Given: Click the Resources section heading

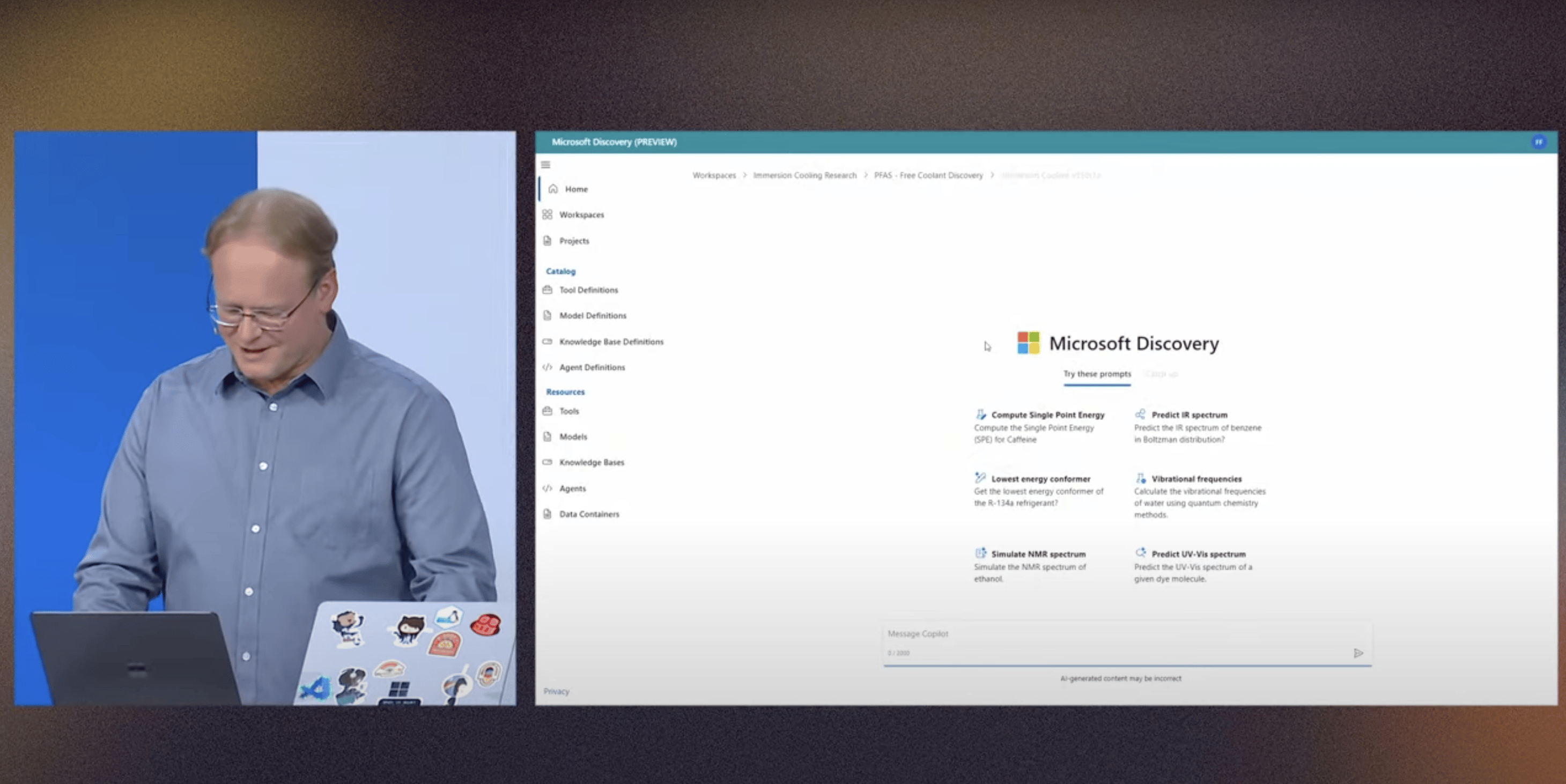Looking at the screenshot, I should pyautogui.click(x=565, y=391).
